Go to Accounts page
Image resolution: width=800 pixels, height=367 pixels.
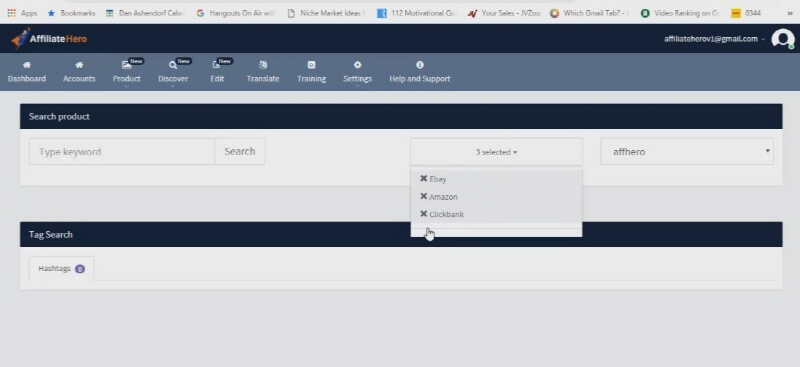(x=79, y=79)
